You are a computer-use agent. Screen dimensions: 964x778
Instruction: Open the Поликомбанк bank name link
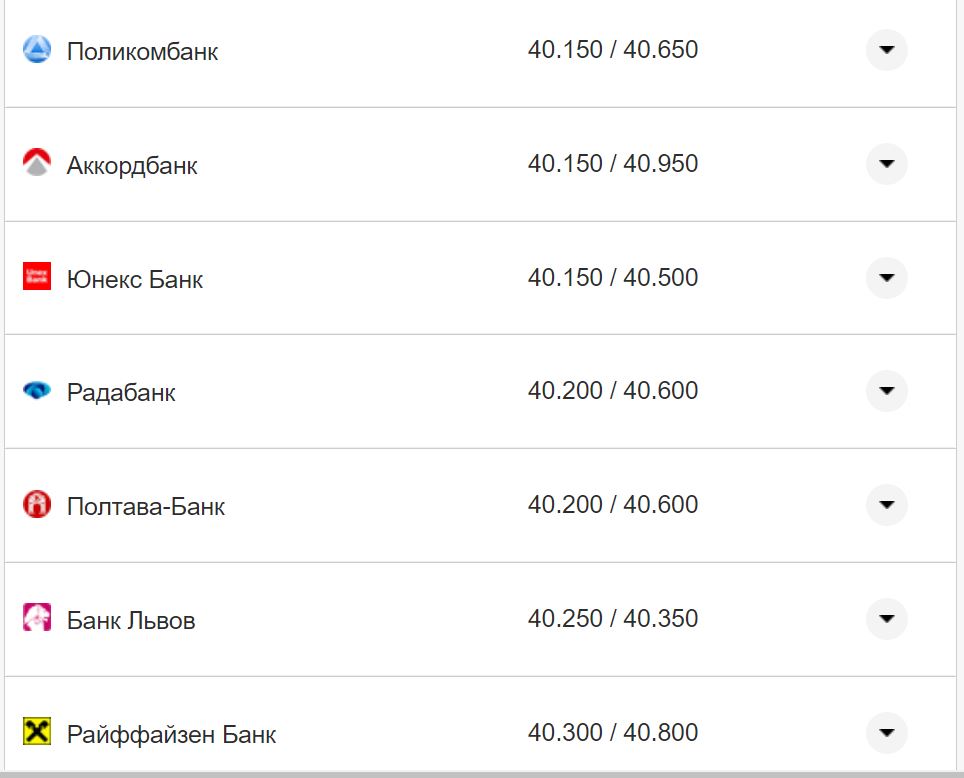click(x=142, y=52)
